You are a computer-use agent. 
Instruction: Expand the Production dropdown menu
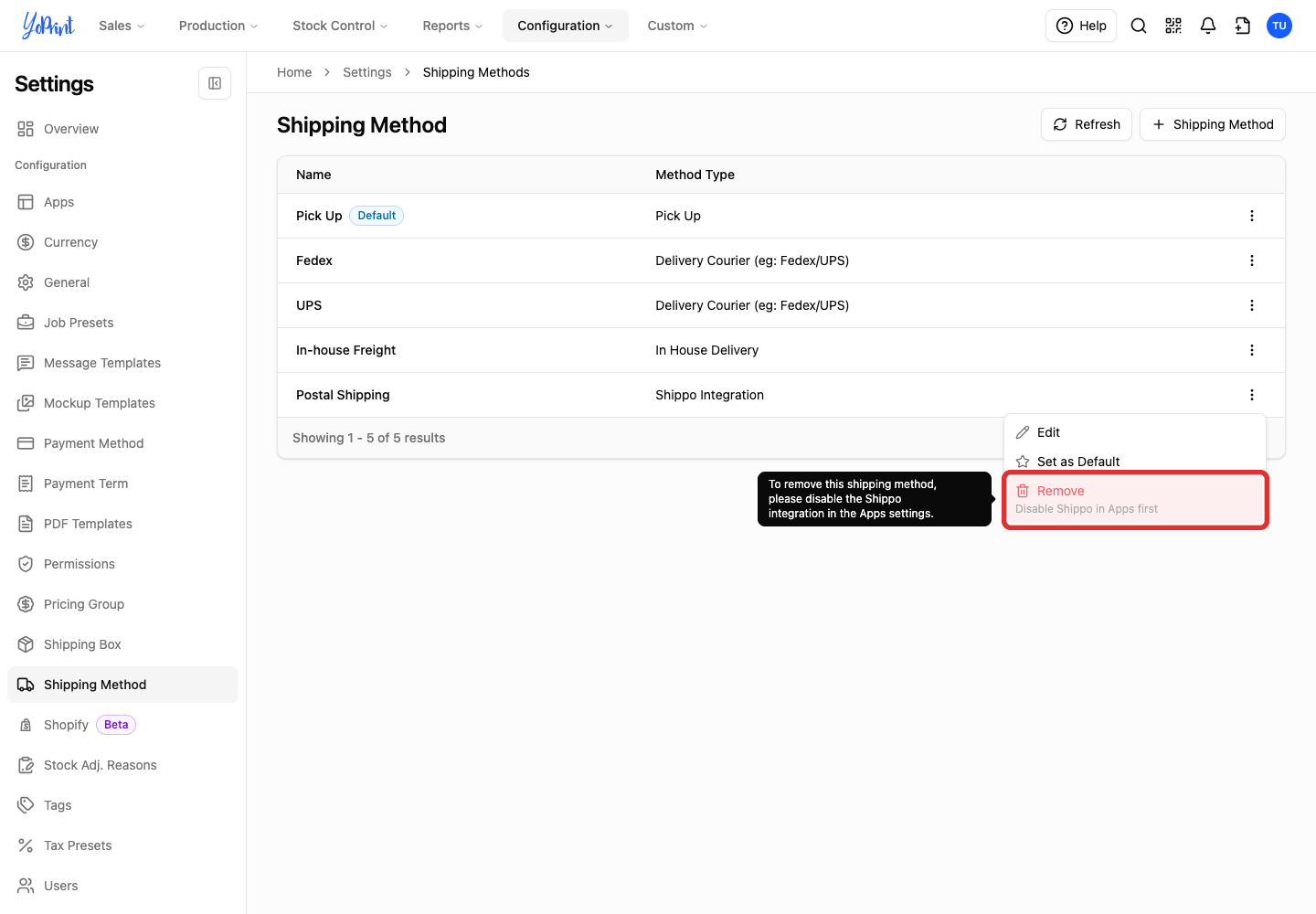(218, 26)
